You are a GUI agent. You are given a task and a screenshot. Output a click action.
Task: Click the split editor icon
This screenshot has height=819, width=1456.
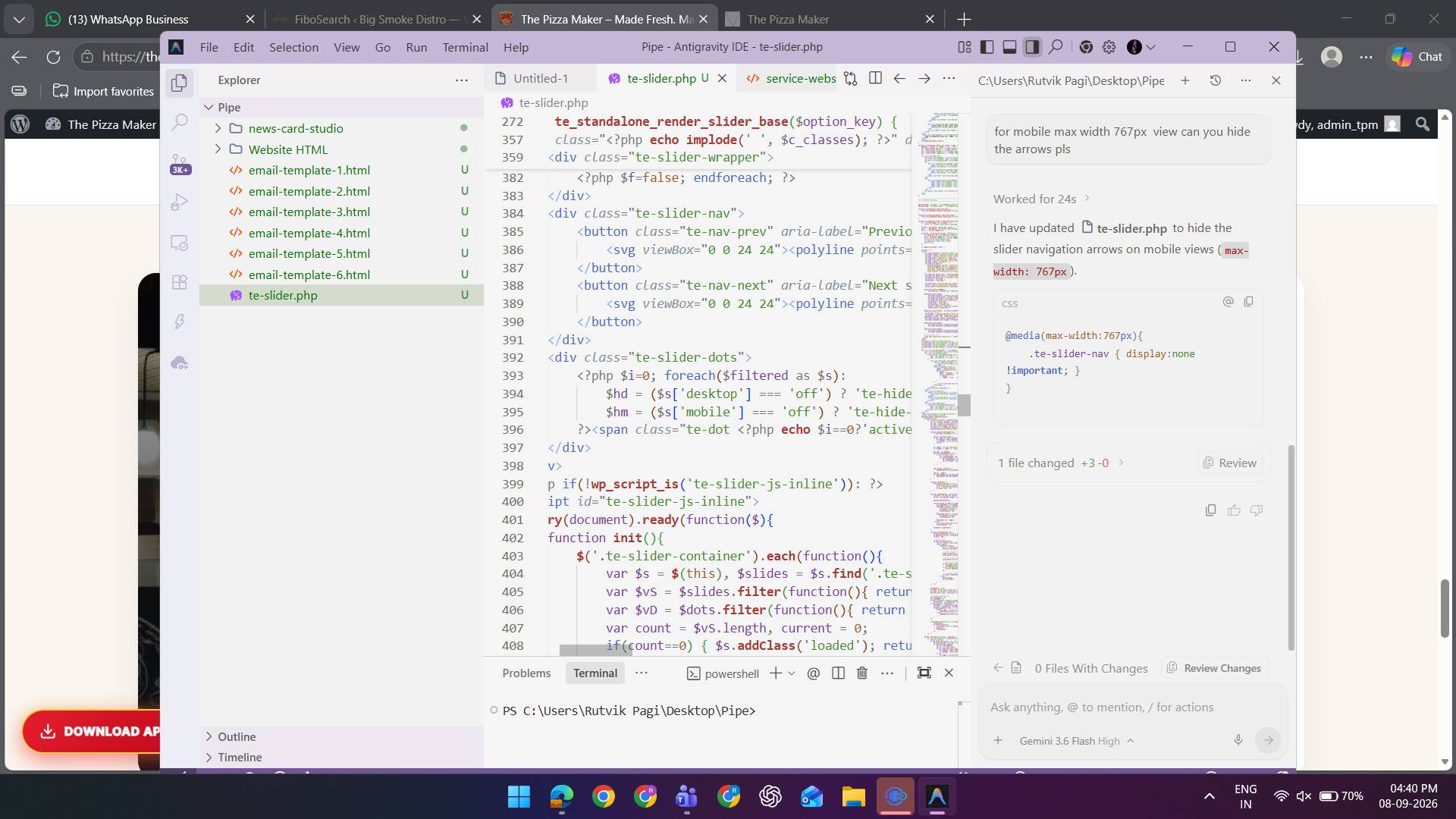click(x=875, y=78)
